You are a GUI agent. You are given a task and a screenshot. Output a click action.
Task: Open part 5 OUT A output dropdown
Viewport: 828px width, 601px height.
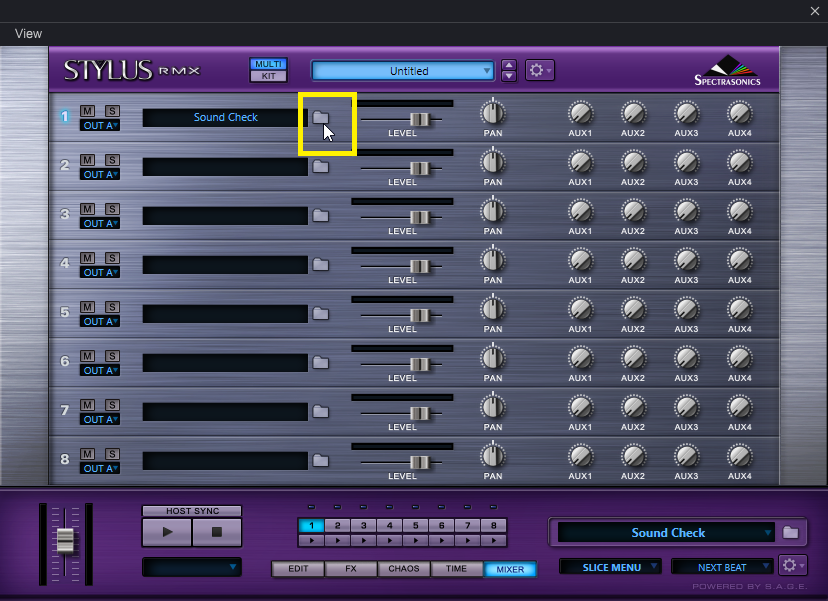(100, 322)
